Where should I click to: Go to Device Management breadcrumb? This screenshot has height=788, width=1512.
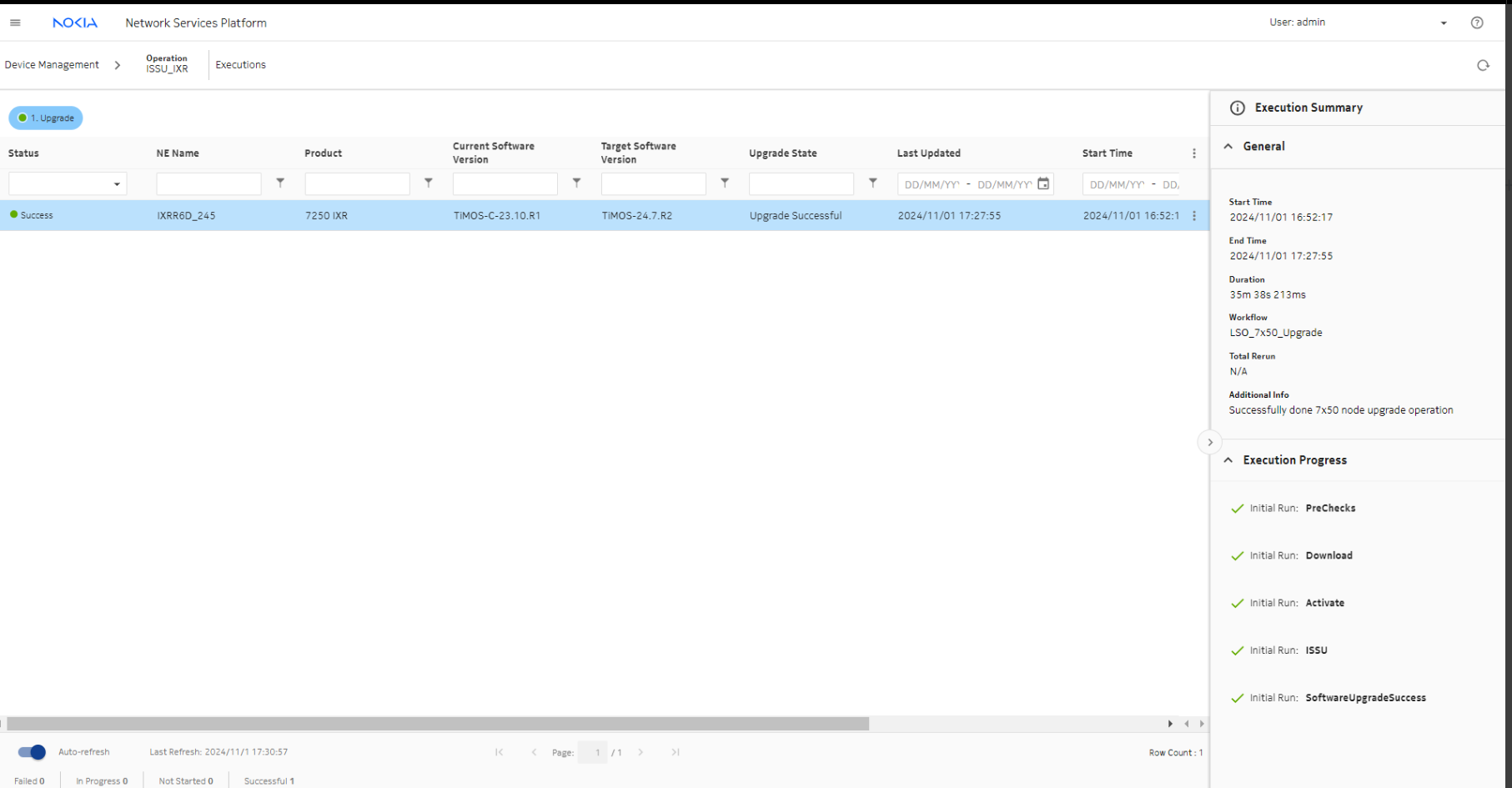[x=52, y=65]
